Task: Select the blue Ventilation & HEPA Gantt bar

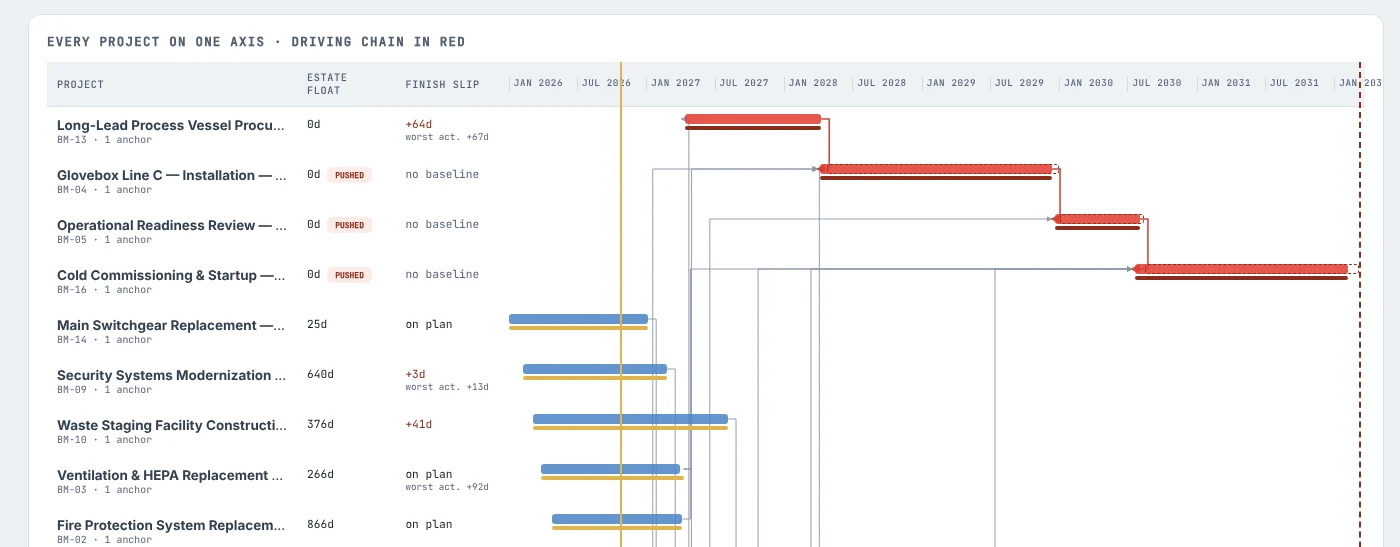Action: 610,469
